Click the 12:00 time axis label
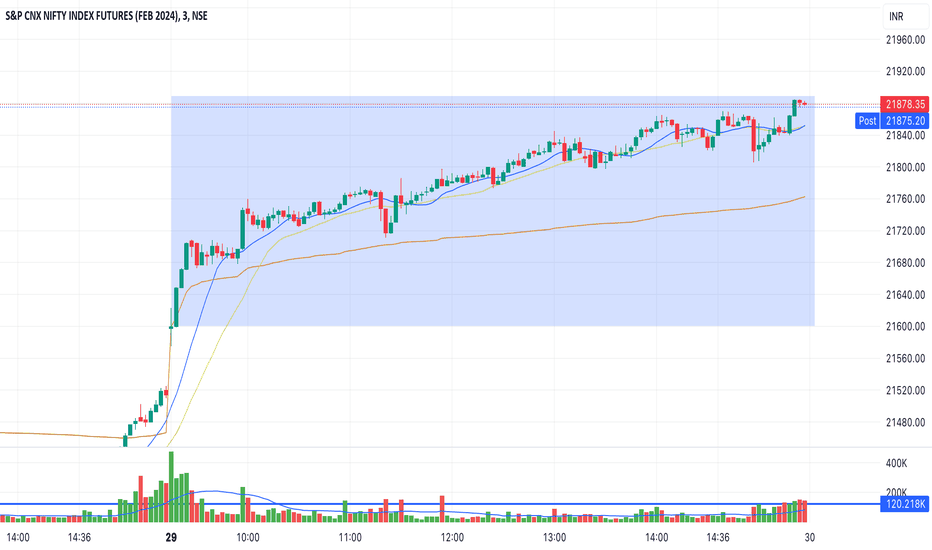This screenshot has width=932, height=550. tap(452, 538)
